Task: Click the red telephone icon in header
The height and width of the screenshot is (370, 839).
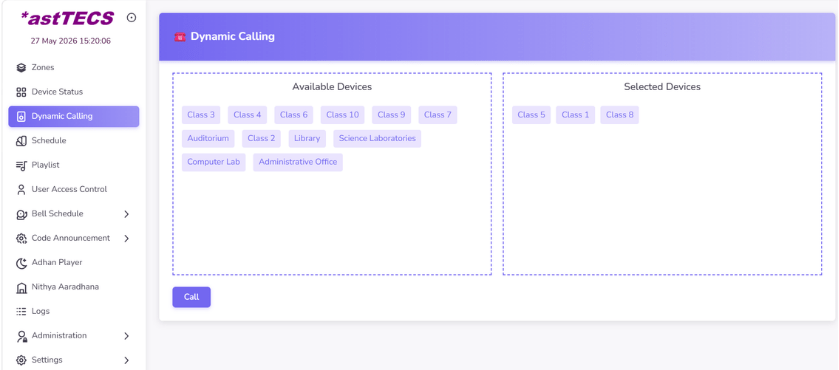Action: pyautogui.click(x=180, y=37)
